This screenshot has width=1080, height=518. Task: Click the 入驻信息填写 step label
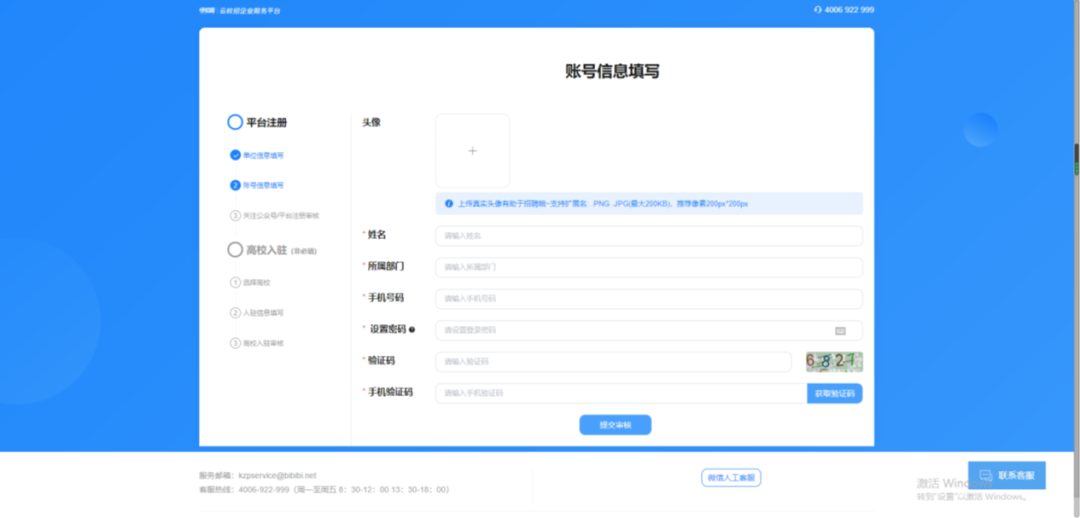pos(263,313)
